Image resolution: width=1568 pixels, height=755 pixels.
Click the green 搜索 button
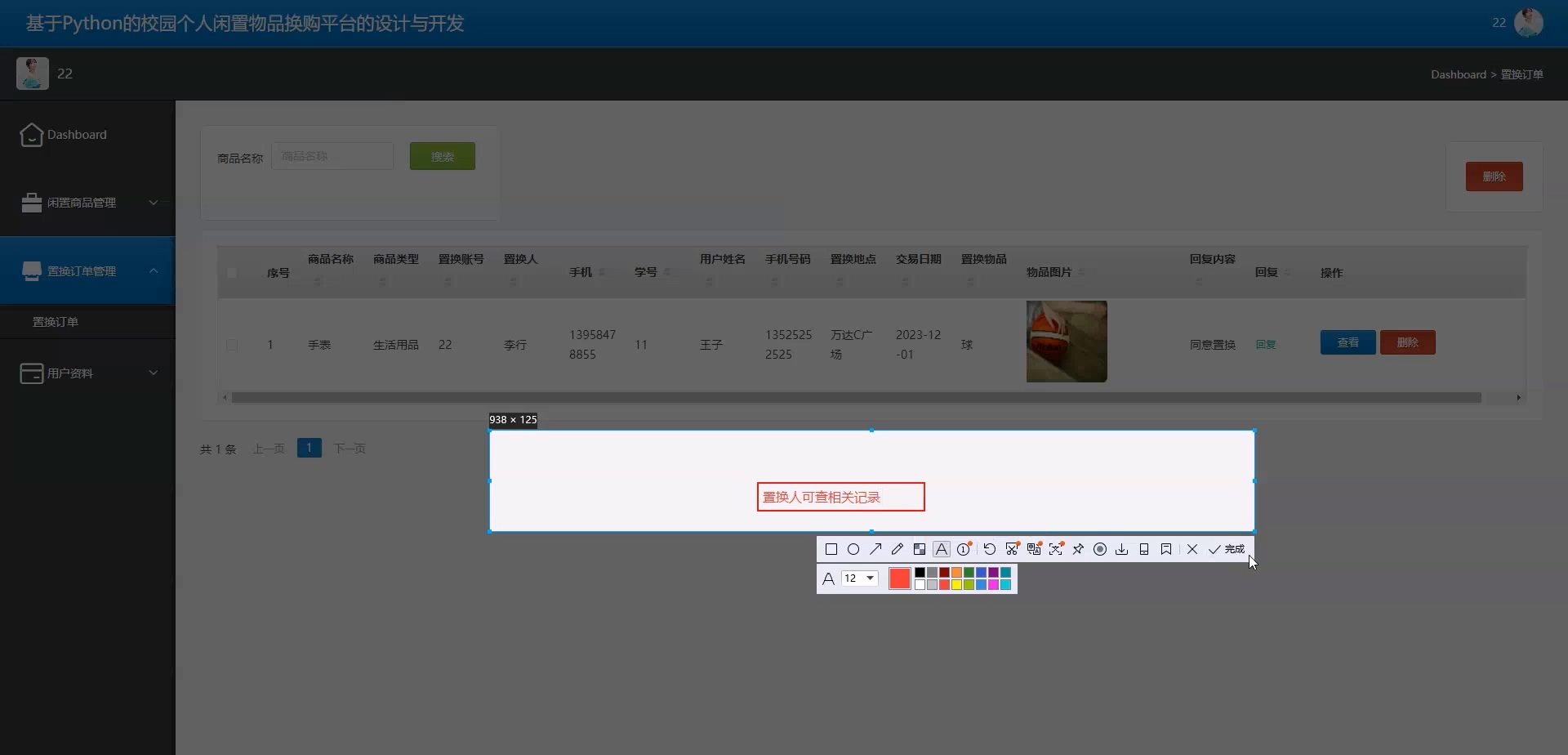(443, 156)
